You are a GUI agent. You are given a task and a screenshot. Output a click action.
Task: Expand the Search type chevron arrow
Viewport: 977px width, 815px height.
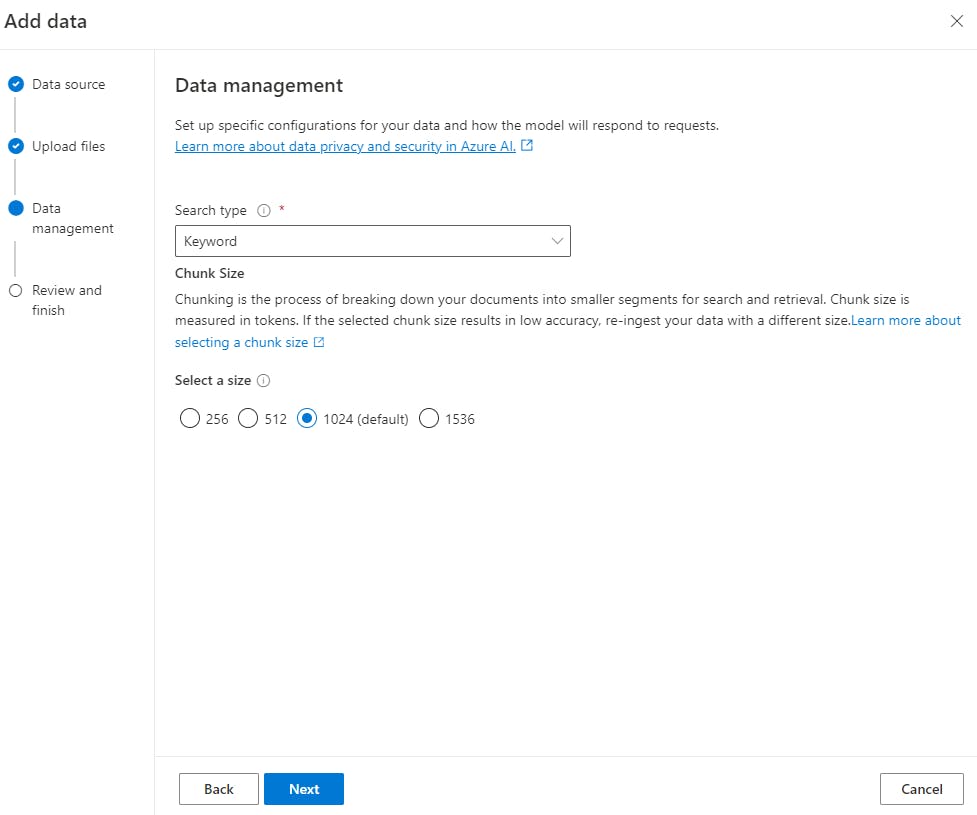(x=557, y=241)
